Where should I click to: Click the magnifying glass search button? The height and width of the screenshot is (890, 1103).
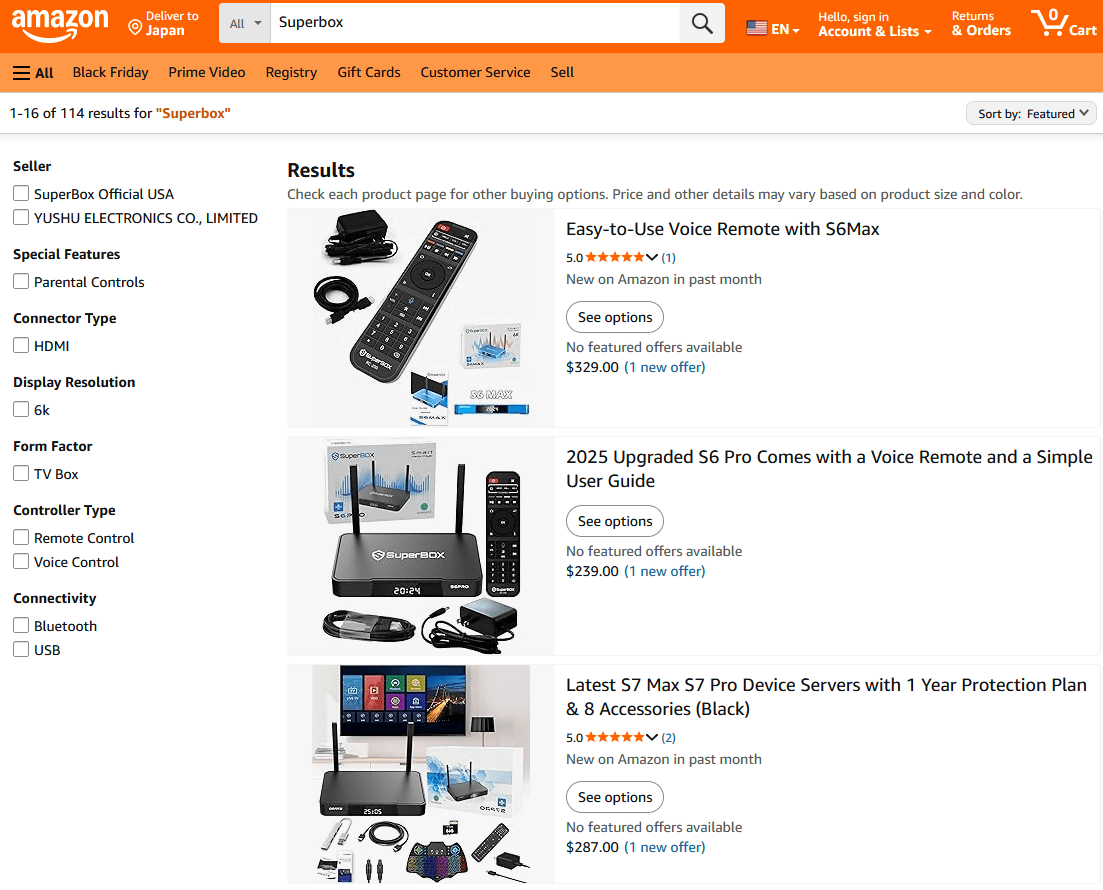coord(702,23)
